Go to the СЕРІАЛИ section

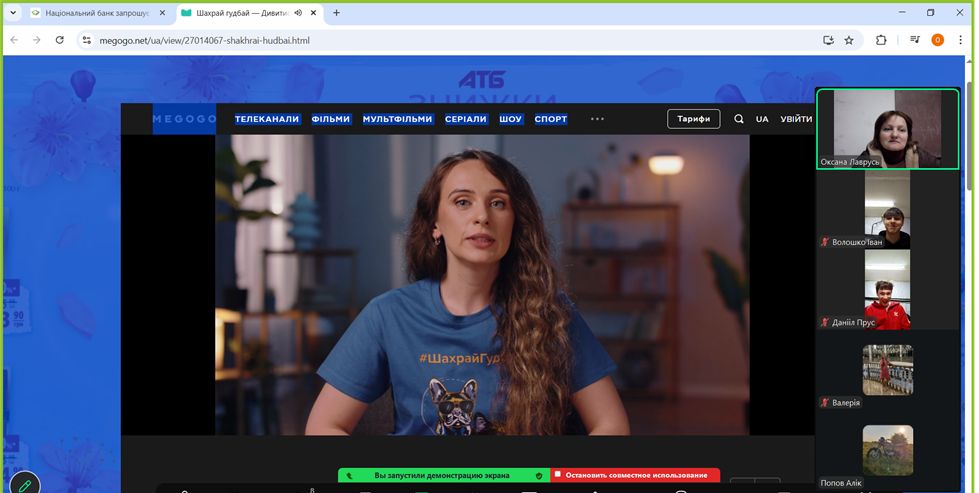[x=466, y=119]
